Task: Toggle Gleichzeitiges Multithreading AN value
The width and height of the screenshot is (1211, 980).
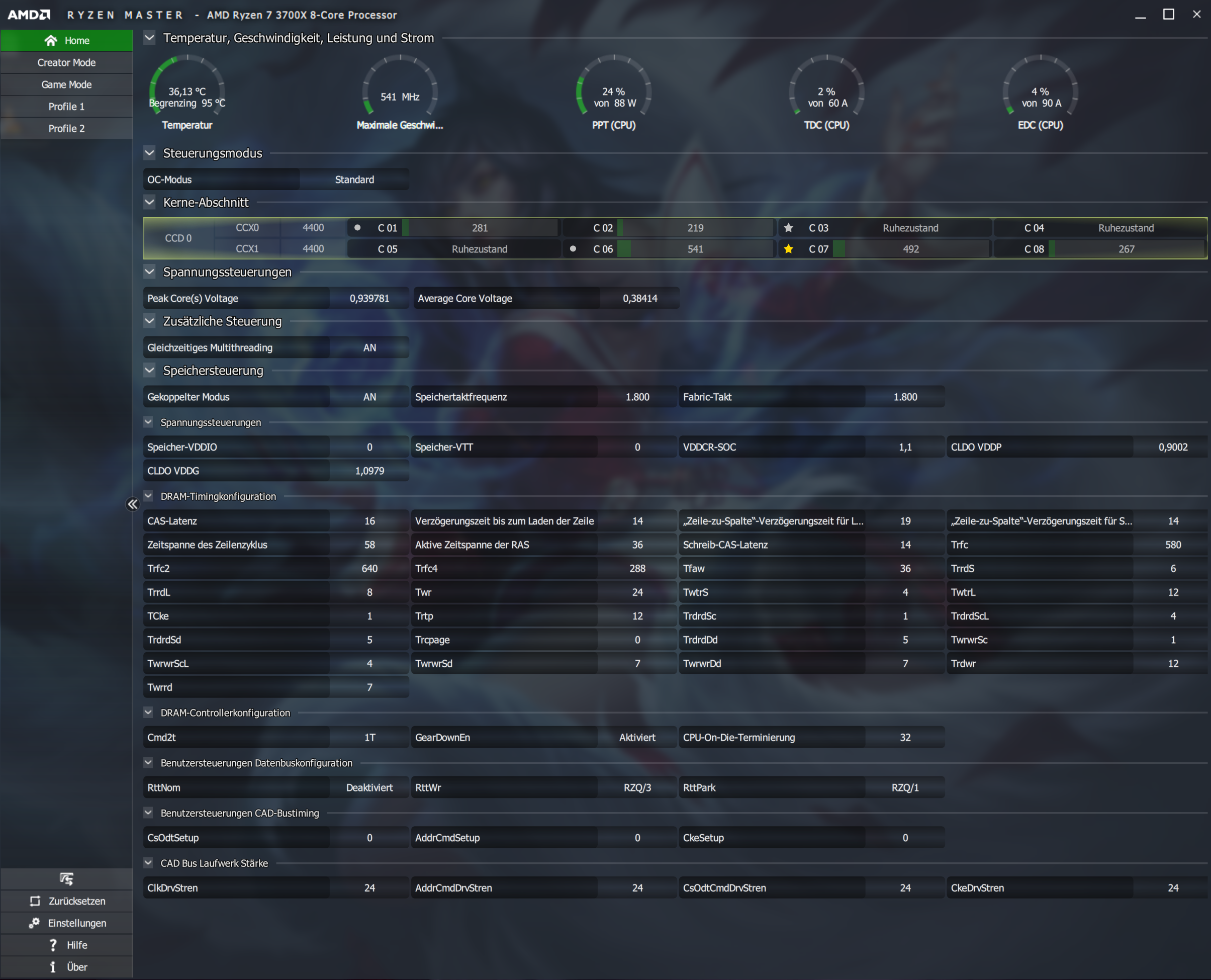Action: click(x=369, y=348)
